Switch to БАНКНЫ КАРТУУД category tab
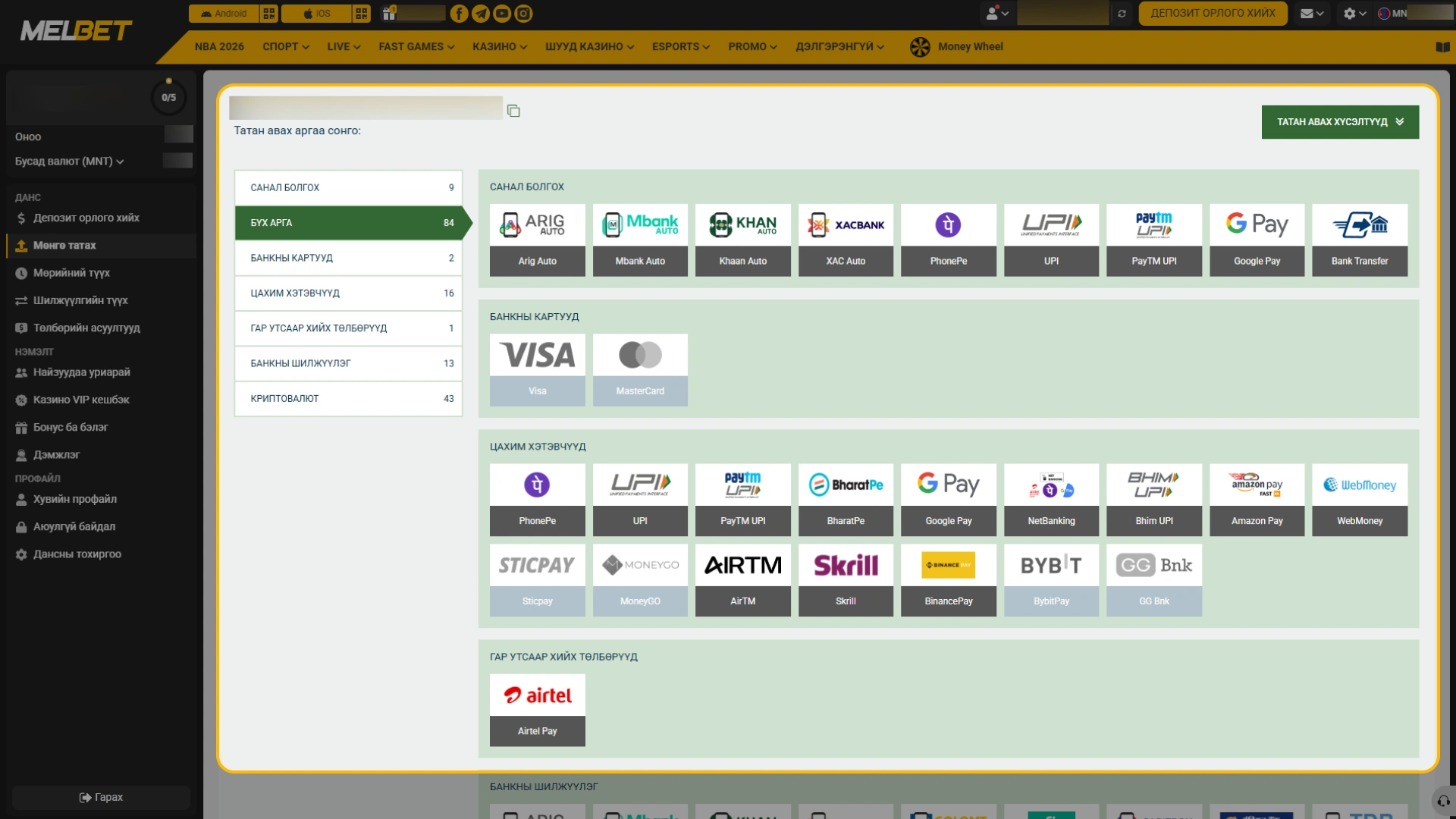 (x=348, y=258)
